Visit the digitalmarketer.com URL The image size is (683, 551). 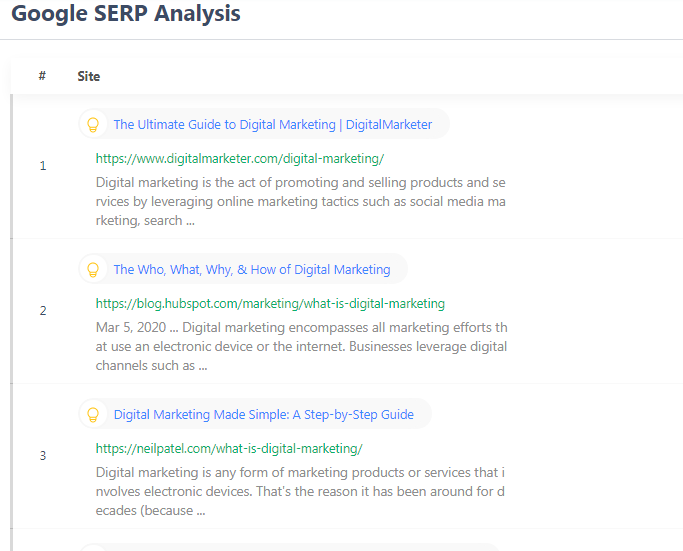coord(239,158)
